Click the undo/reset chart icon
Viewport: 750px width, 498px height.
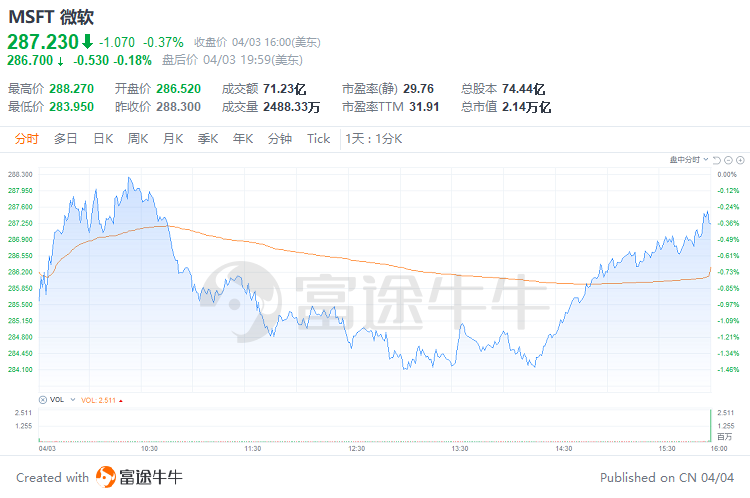(717, 160)
